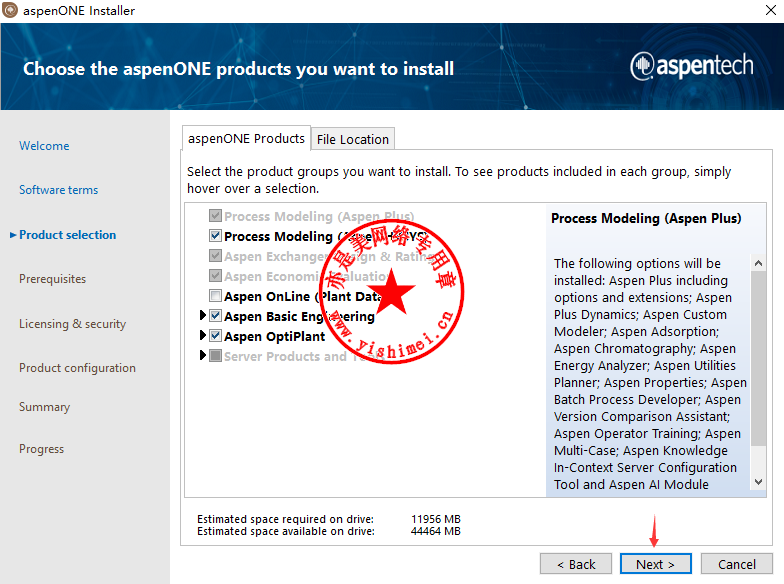Click the Summary sidebar entry
Viewport: 784px width, 584px height.
(x=44, y=407)
